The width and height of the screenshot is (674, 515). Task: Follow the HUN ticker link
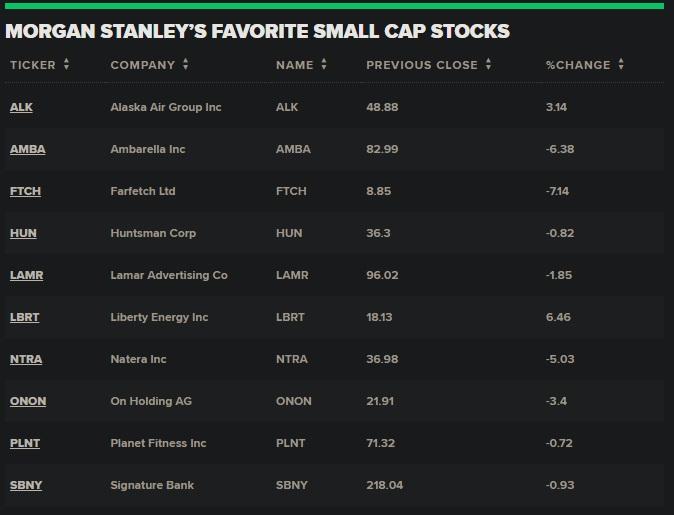(x=23, y=233)
